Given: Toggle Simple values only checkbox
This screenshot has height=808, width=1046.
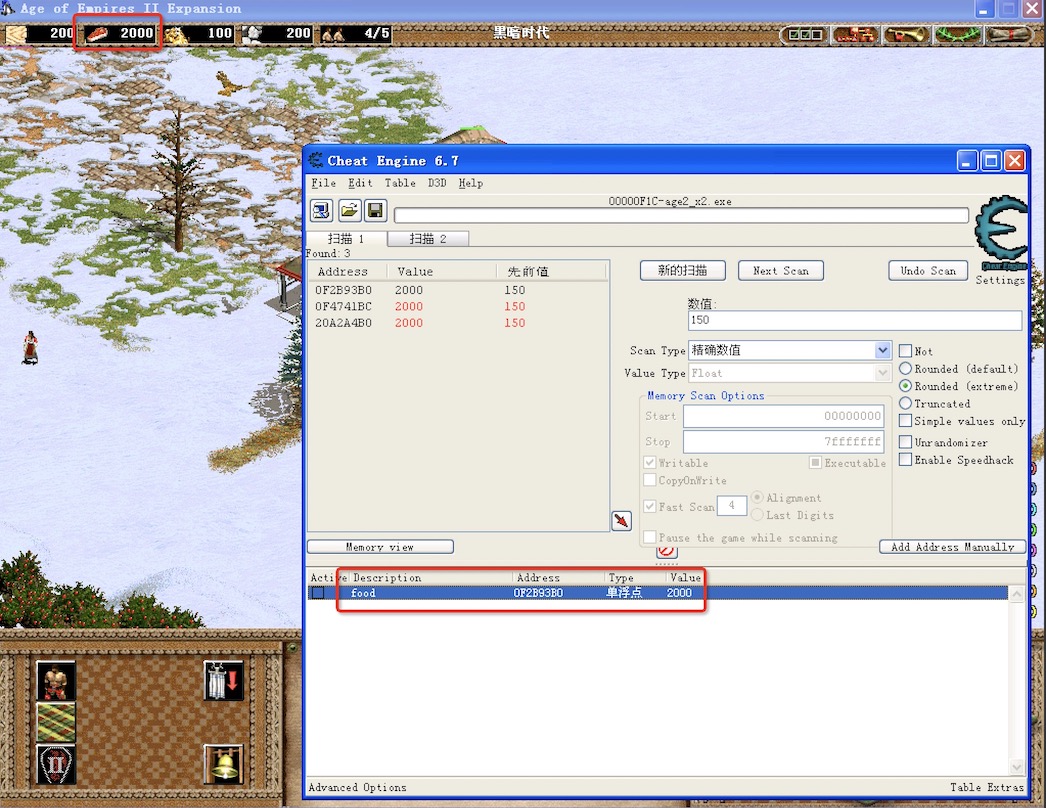Looking at the screenshot, I should coord(905,420).
